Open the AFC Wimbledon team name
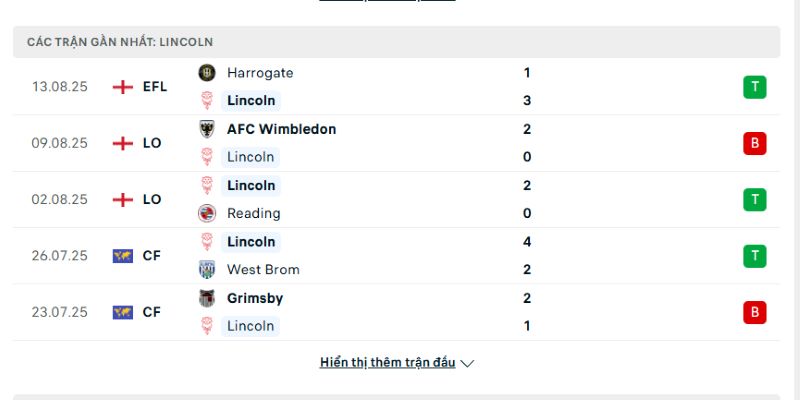The image size is (800, 400). (282, 129)
